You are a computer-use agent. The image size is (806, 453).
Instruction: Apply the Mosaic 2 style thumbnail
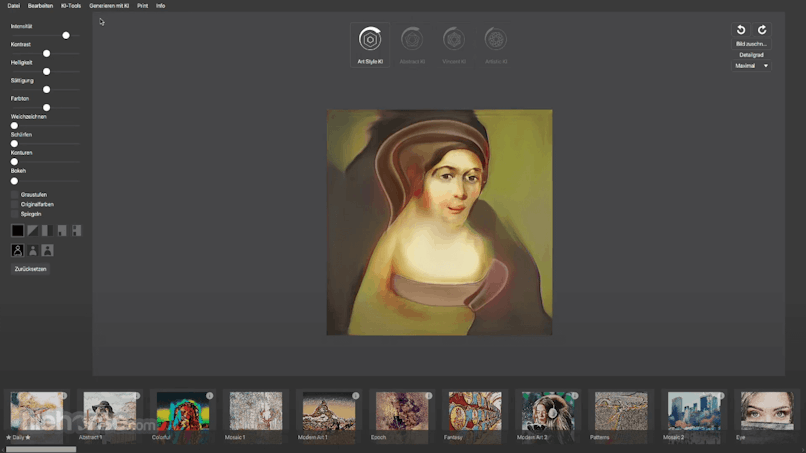point(693,411)
